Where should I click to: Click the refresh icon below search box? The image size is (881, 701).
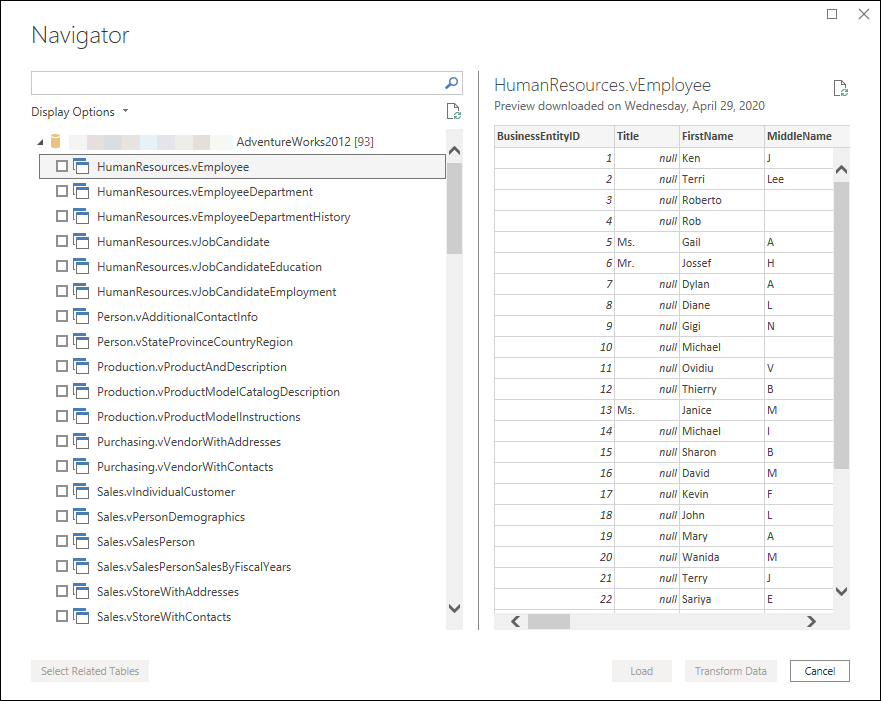pyautogui.click(x=453, y=112)
